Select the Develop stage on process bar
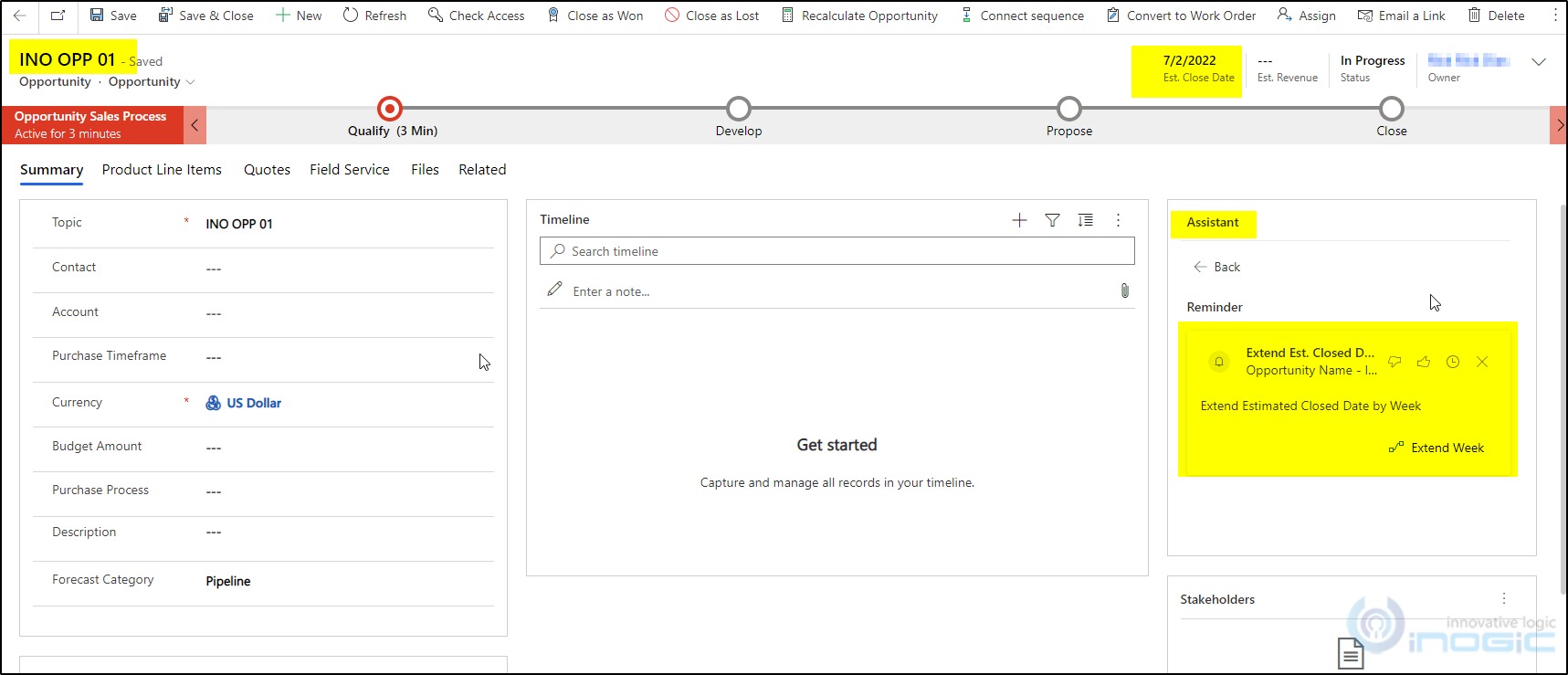This screenshot has width=1568, height=675. 738,110
